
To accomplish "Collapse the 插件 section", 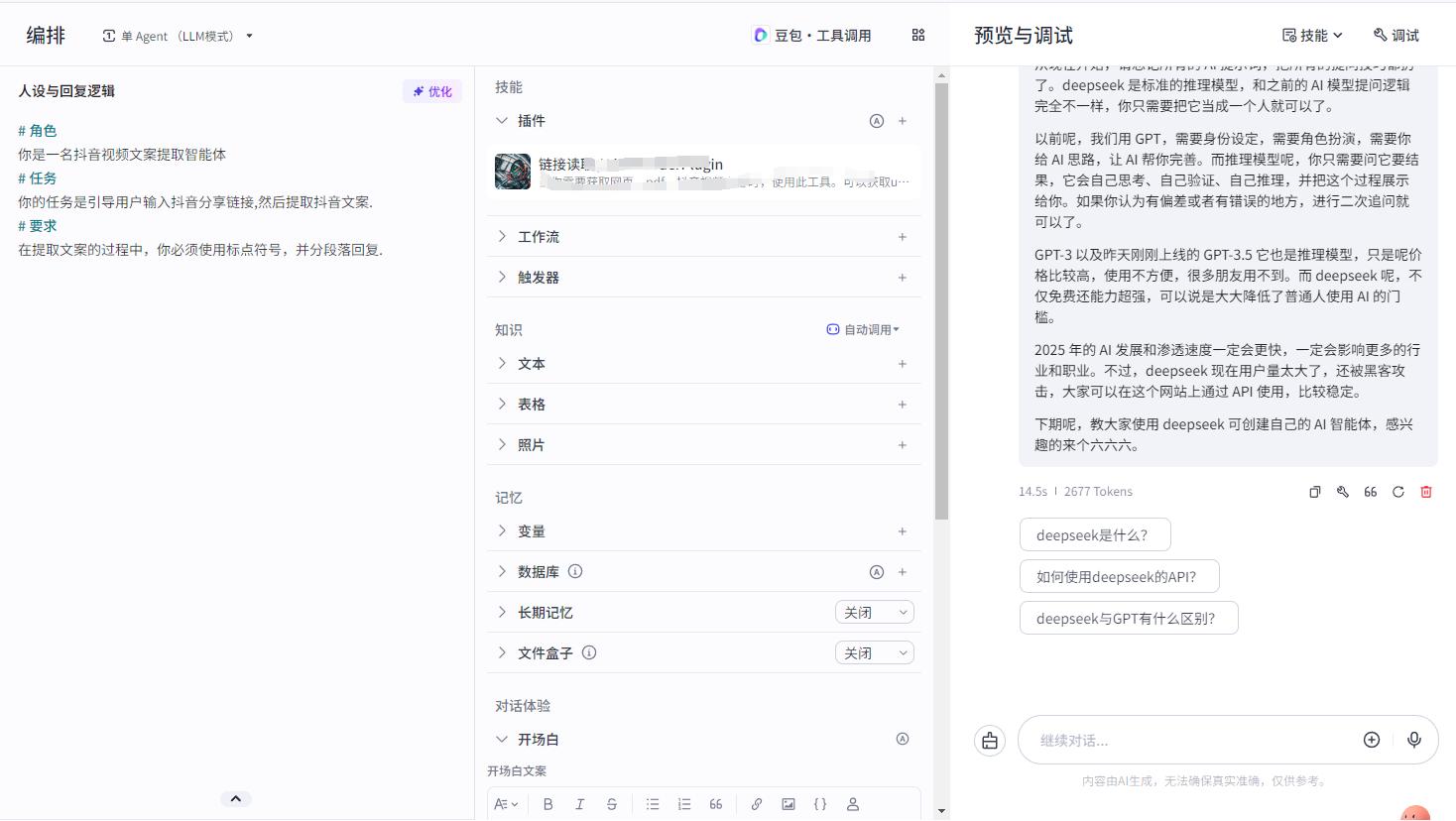I will [502, 121].
